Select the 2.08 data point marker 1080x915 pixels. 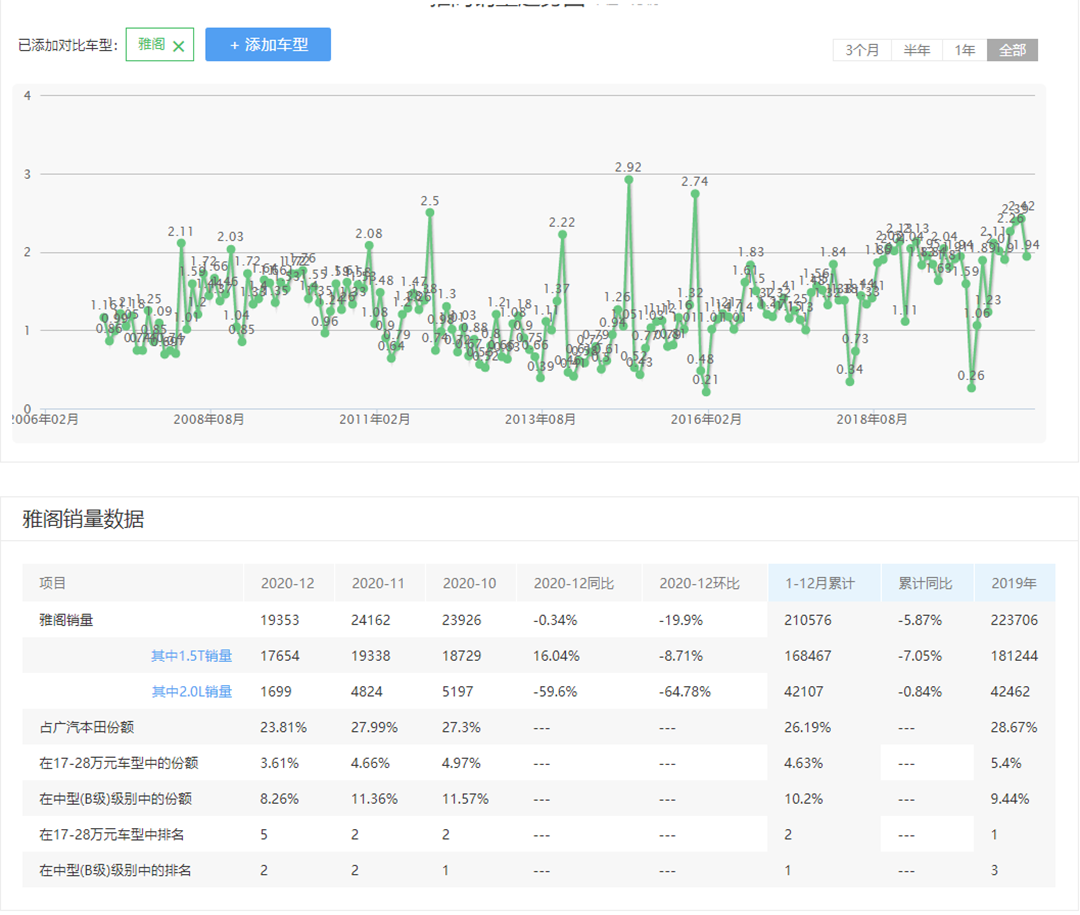[x=369, y=245]
